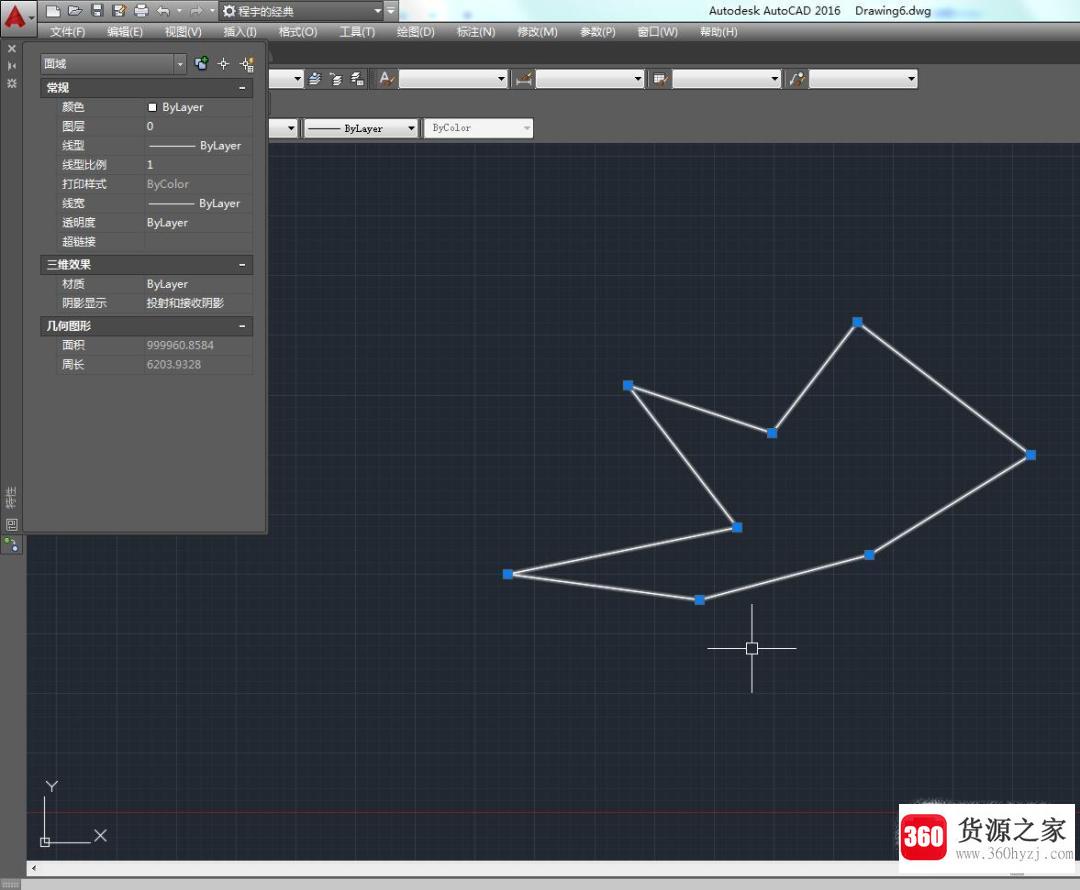Image resolution: width=1080 pixels, height=890 pixels.
Task: Open the 帮助(H) menu
Action: click(x=718, y=32)
